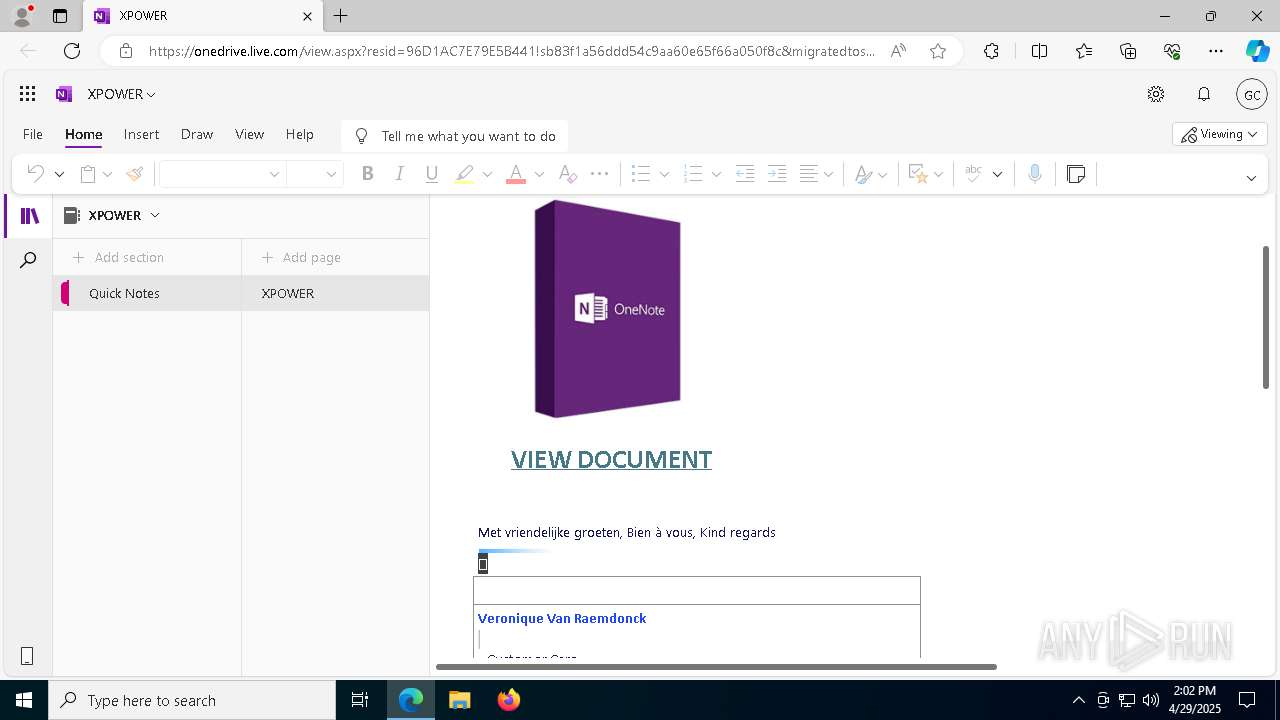The image size is (1280, 720).
Task: Select the Format Painter brush
Action: pyautogui.click(x=135, y=173)
